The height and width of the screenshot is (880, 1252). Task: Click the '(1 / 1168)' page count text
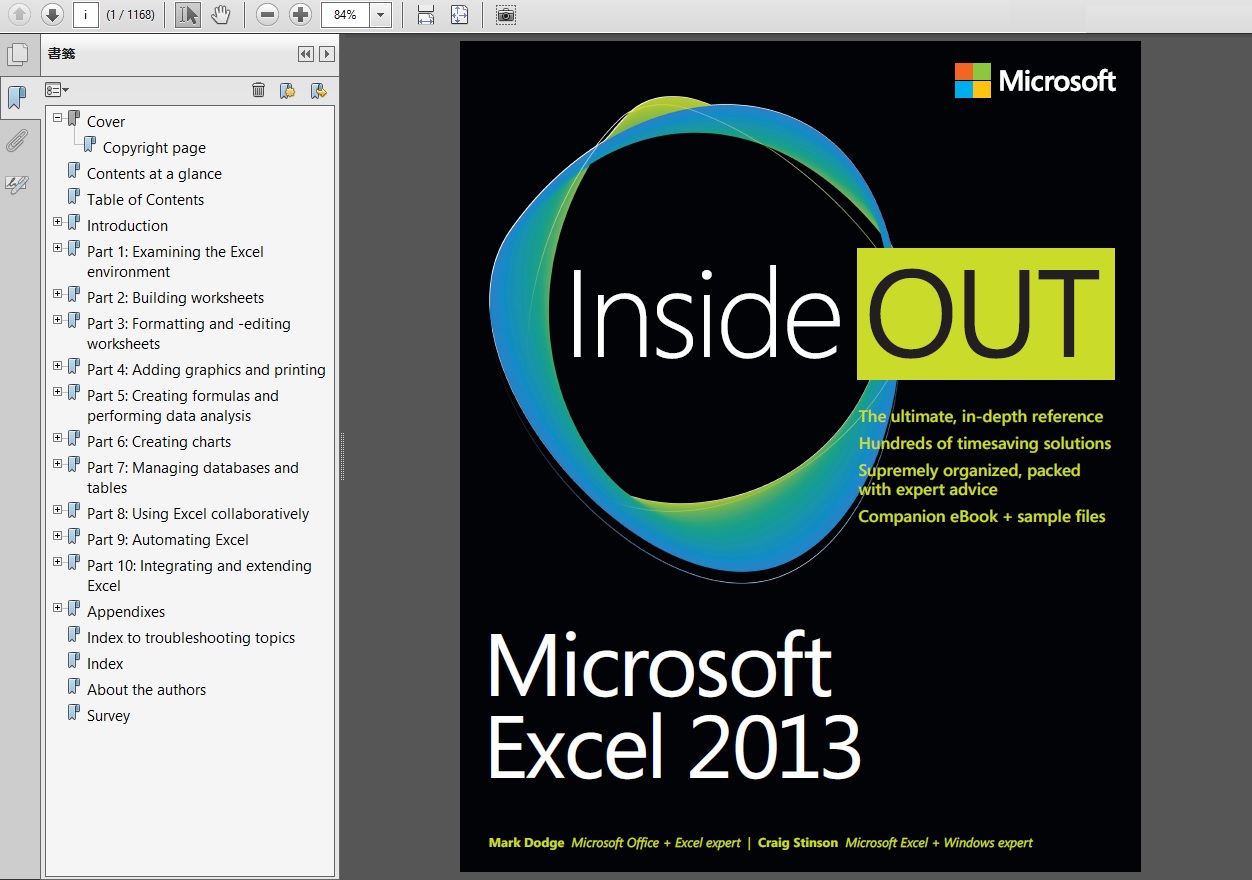130,15
